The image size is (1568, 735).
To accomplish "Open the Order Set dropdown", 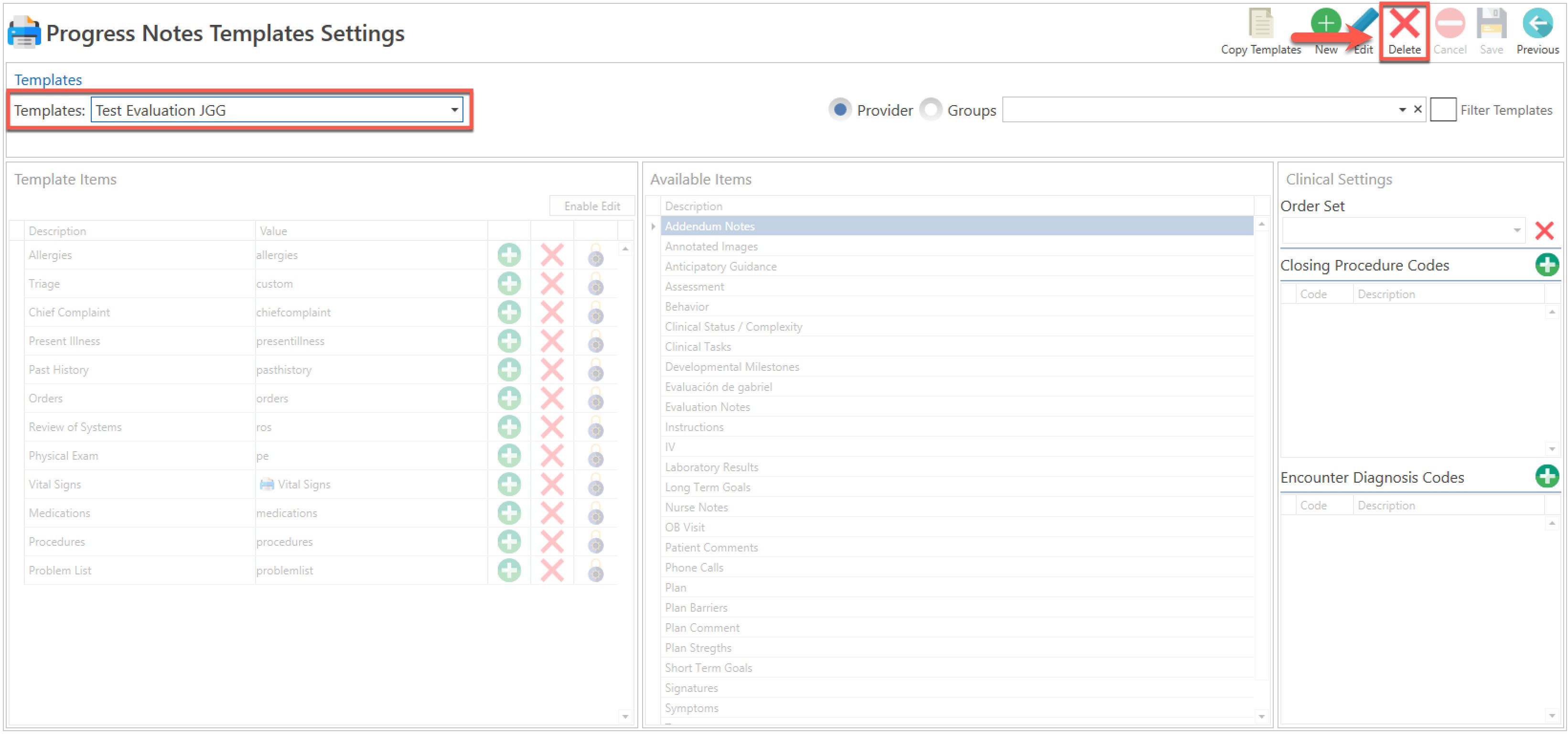I will pyautogui.click(x=1516, y=231).
